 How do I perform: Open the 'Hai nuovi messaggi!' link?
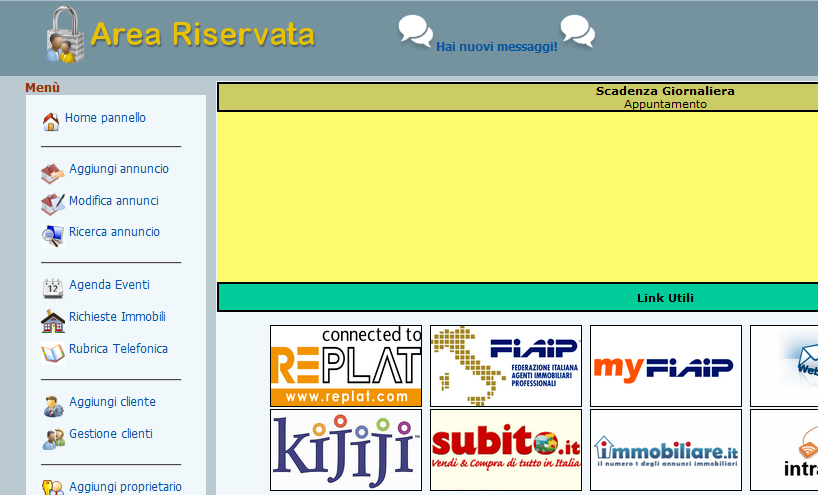[497, 46]
